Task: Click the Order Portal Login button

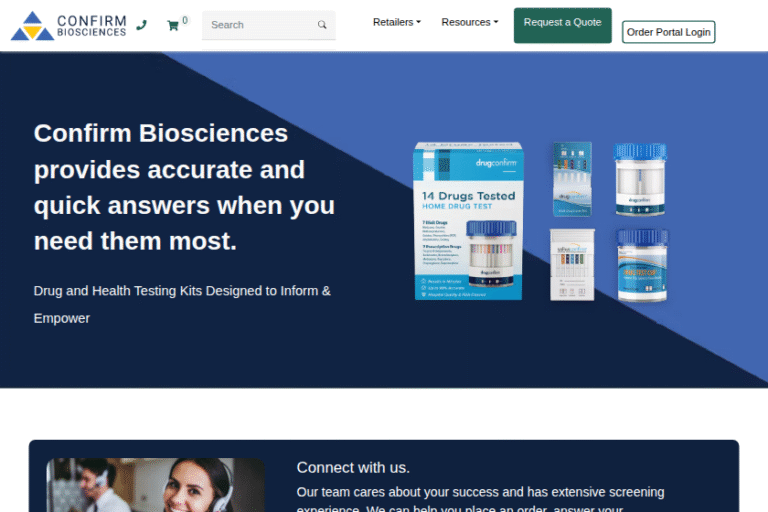Action: (668, 32)
